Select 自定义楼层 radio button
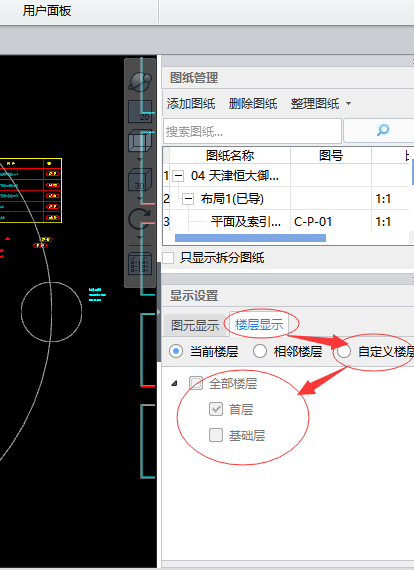 click(x=343, y=352)
